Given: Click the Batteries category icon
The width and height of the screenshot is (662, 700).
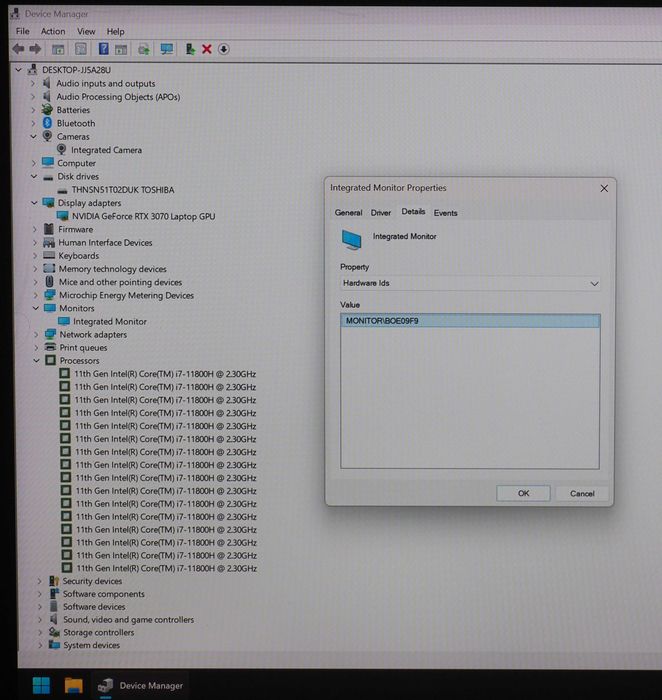Looking at the screenshot, I should 47,109.
